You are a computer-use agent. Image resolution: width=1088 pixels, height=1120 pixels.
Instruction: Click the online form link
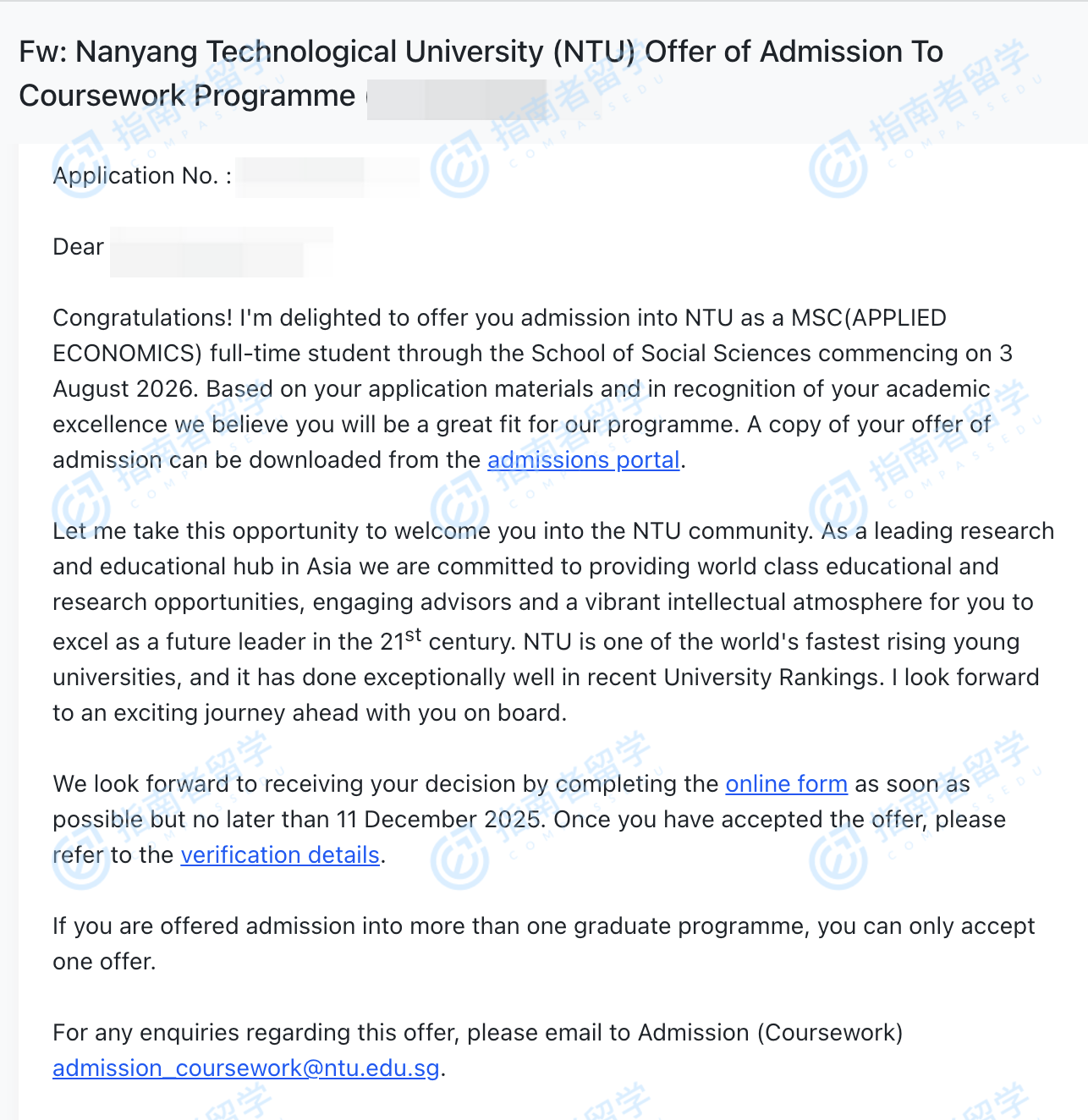[x=786, y=784]
